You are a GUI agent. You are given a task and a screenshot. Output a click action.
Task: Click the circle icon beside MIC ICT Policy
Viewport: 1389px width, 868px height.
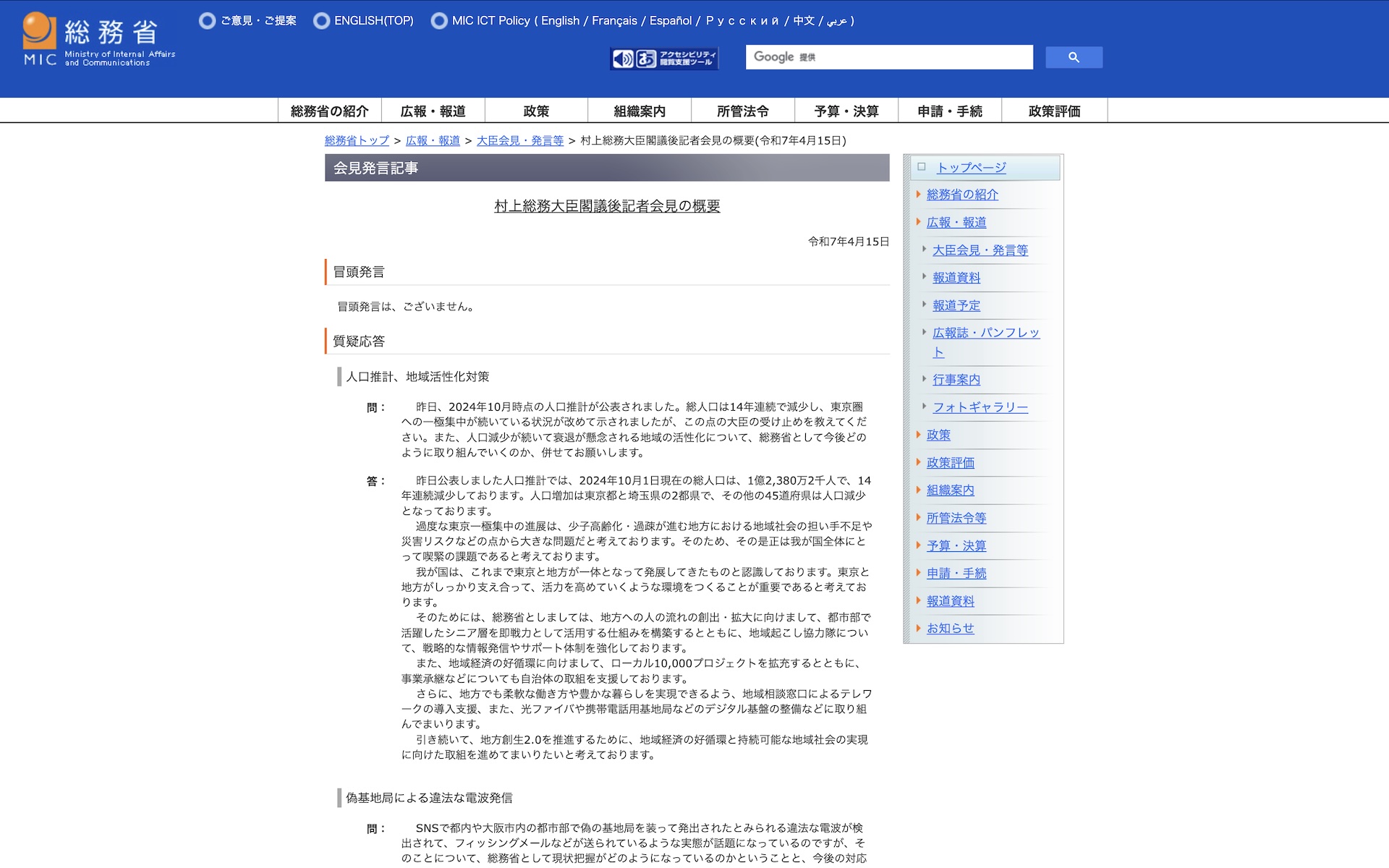pos(438,21)
